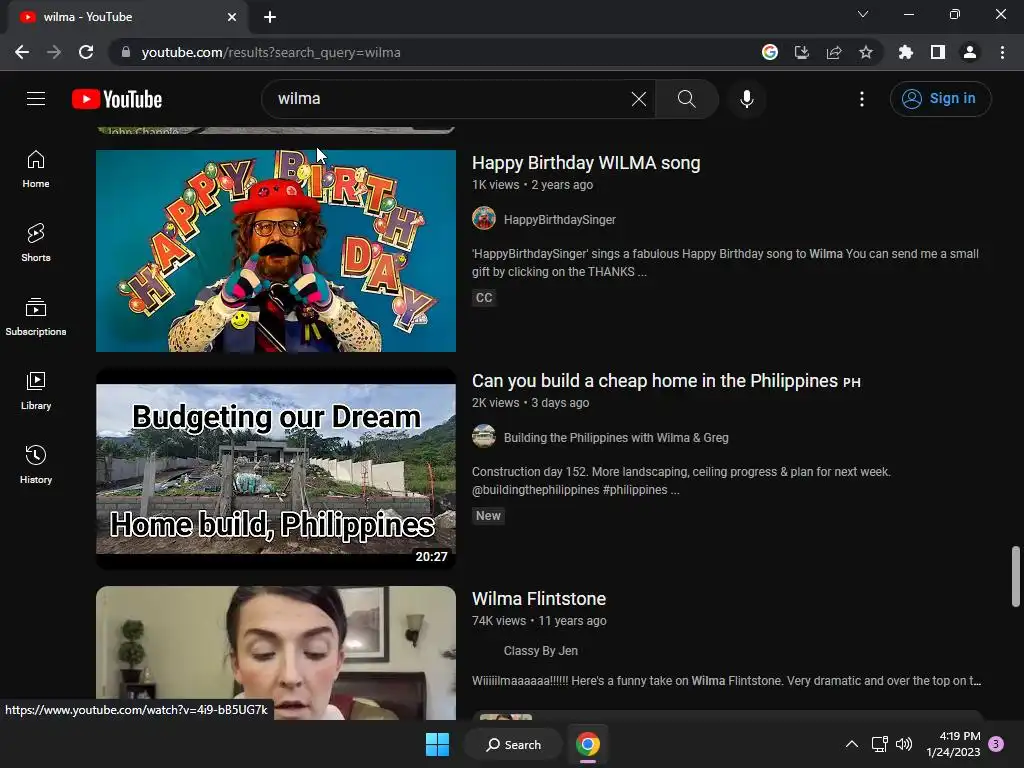Image resolution: width=1024 pixels, height=768 pixels.
Task: Click the HappyBirthdaySinger channel avatar
Action: coord(484,218)
